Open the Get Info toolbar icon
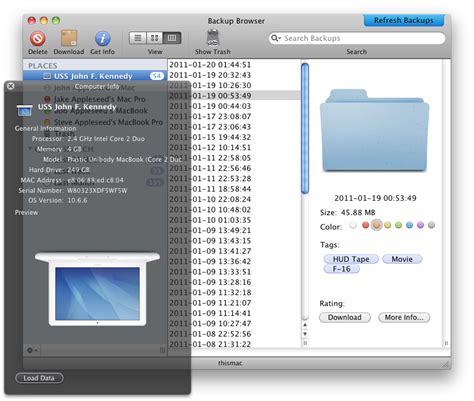474x401 pixels. click(103, 39)
